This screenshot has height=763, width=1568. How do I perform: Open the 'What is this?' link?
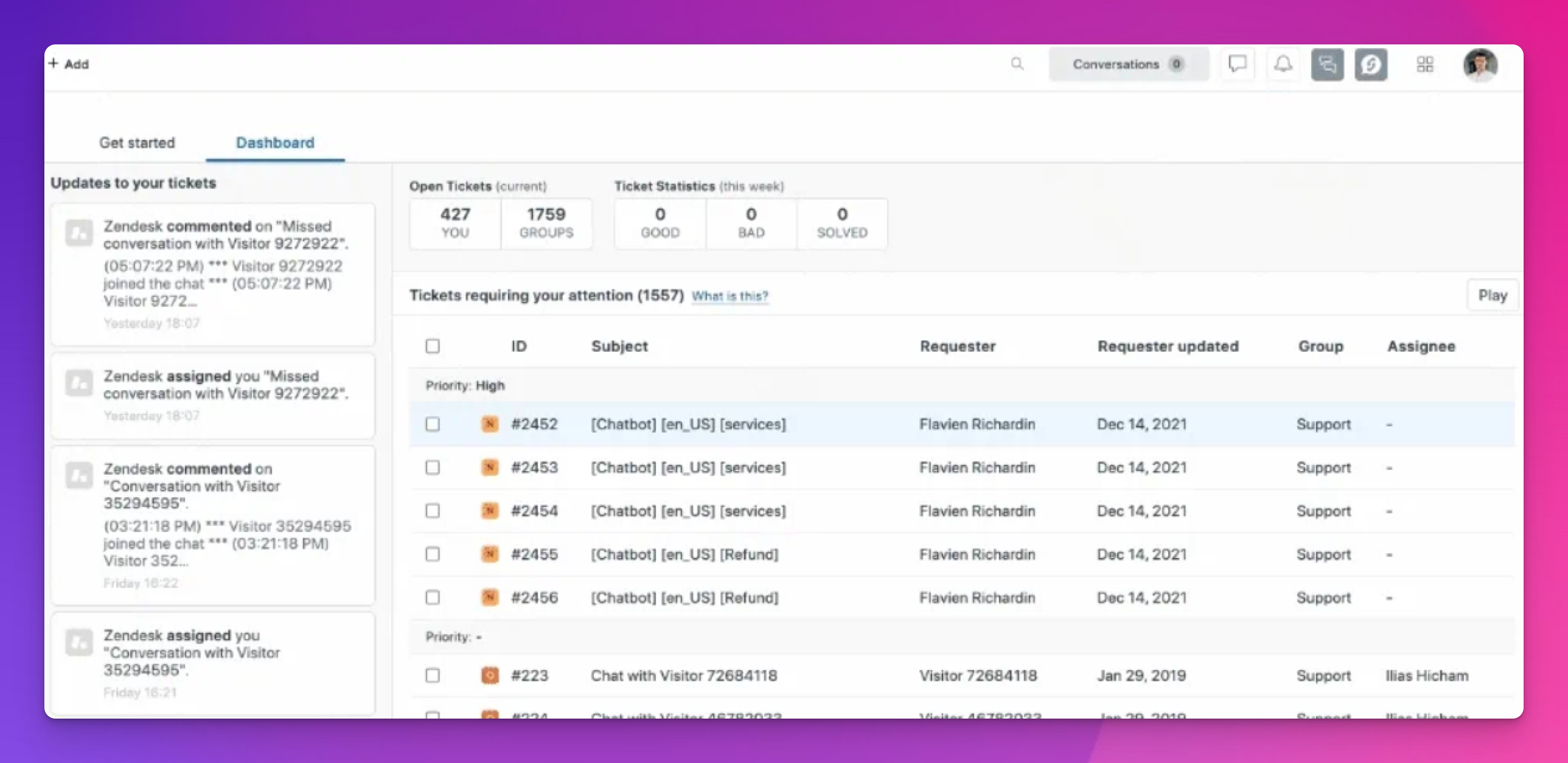click(730, 296)
